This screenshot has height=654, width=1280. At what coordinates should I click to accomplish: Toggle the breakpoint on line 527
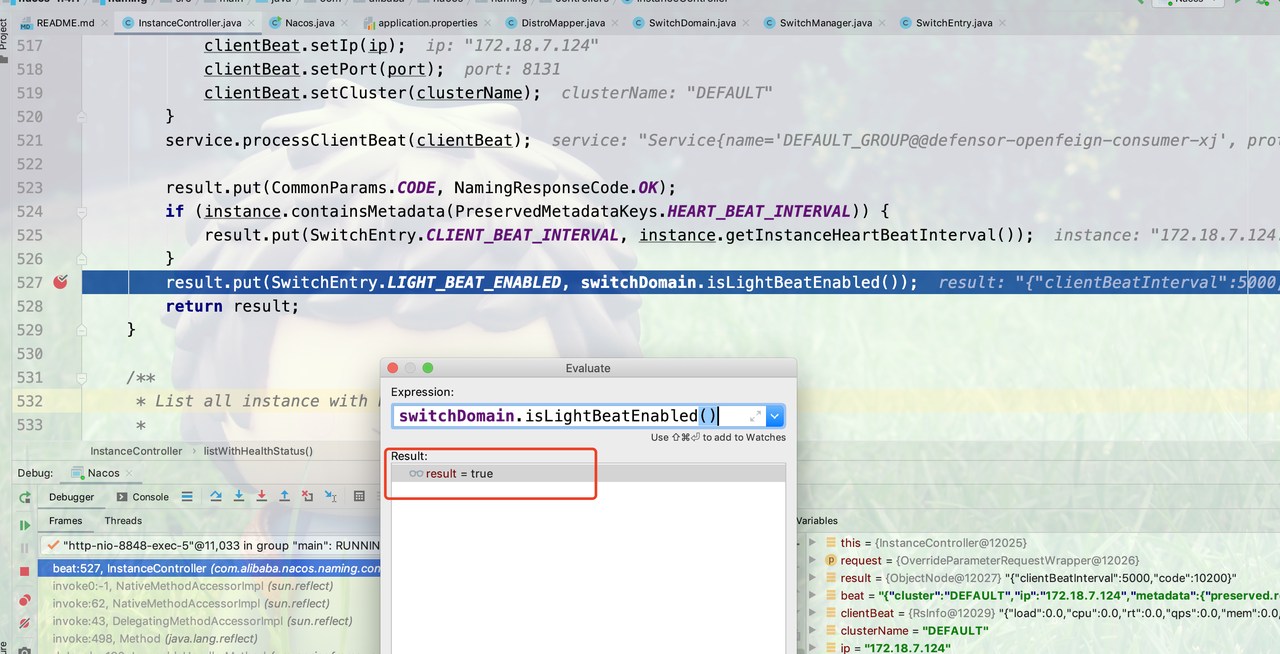tap(61, 283)
